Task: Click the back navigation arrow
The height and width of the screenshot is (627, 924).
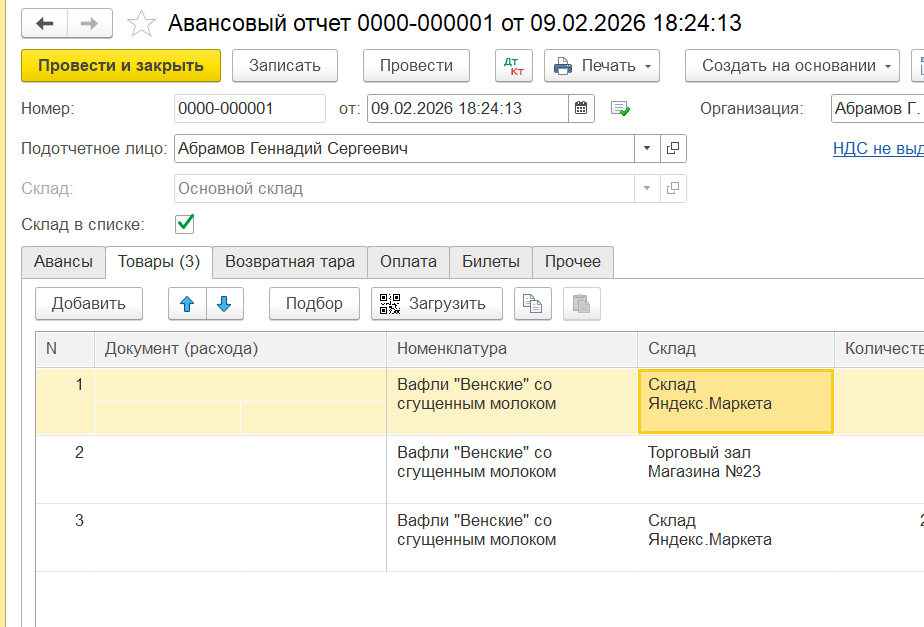Action: pos(44,23)
